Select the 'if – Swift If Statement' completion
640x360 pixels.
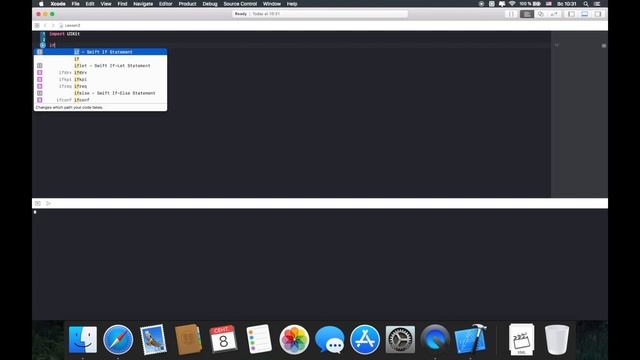[100, 52]
